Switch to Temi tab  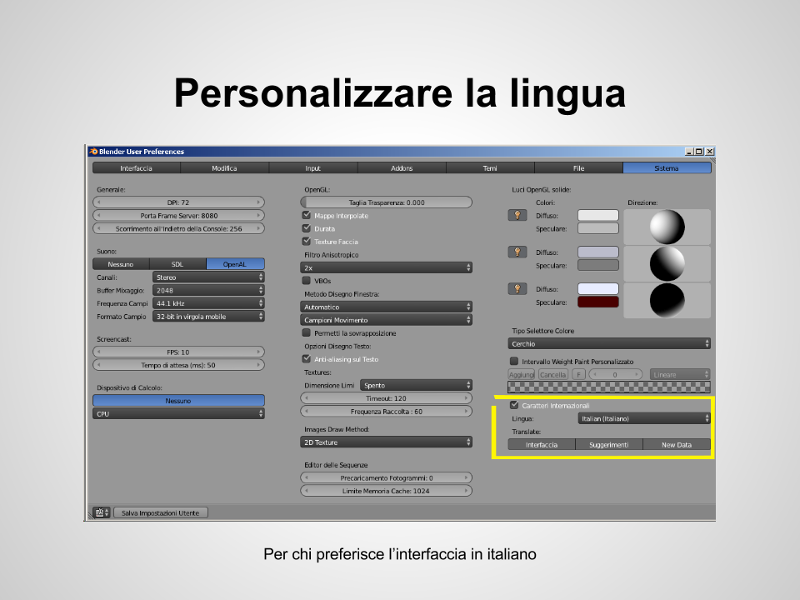click(x=490, y=168)
